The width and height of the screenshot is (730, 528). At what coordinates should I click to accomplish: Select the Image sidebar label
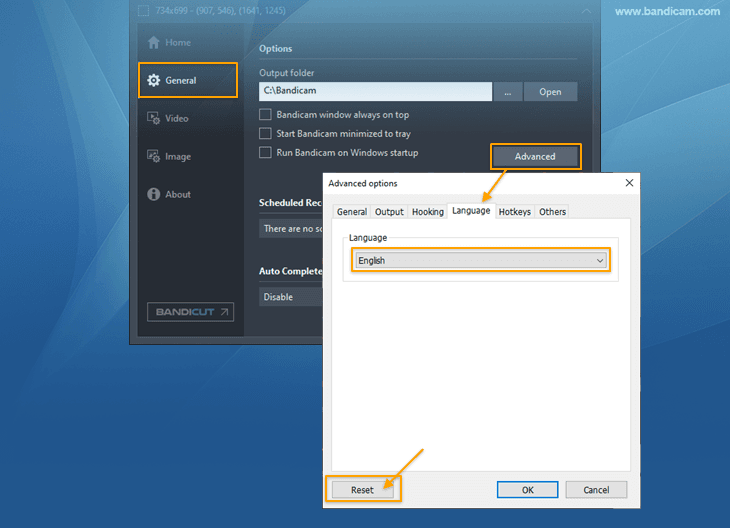tap(178, 157)
